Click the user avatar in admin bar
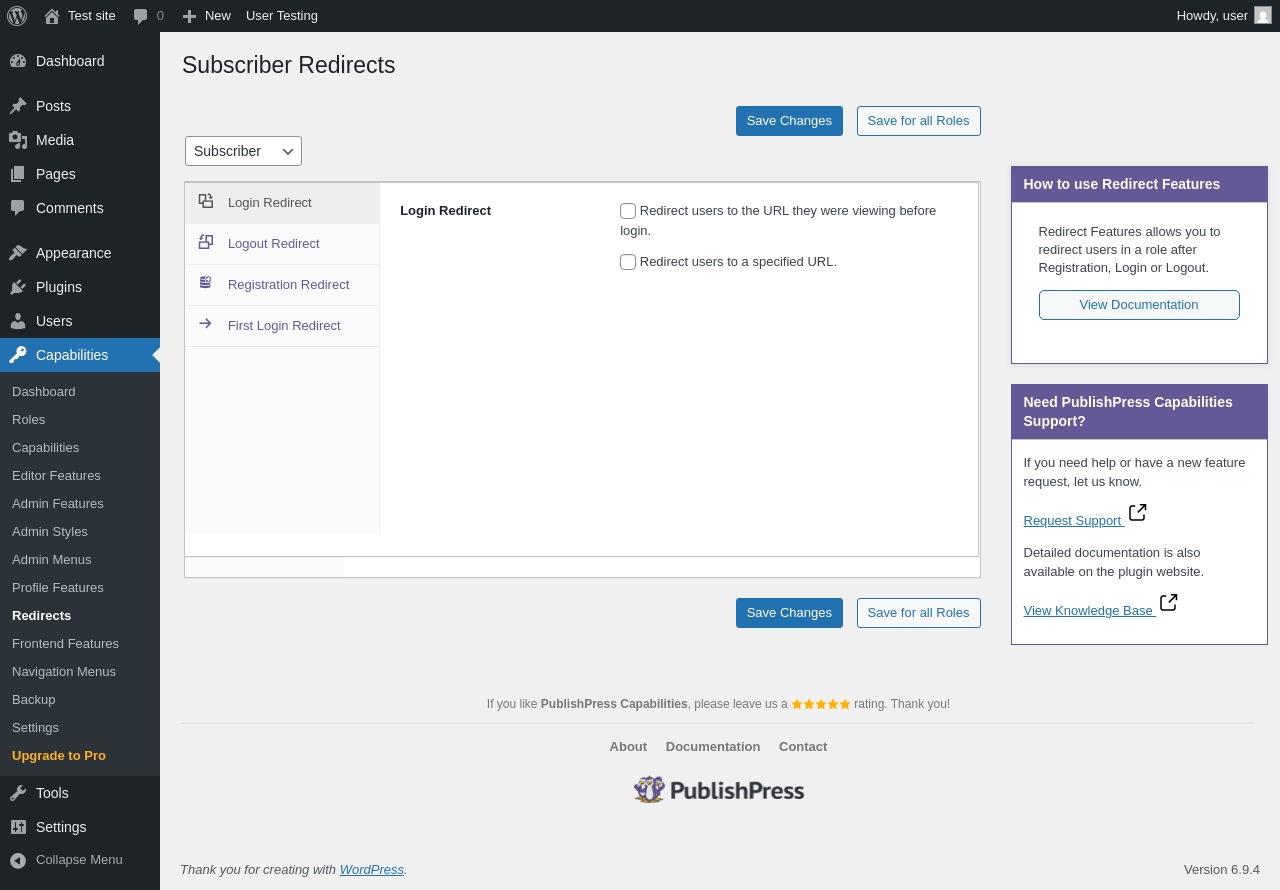The height and width of the screenshot is (890, 1280). pyautogui.click(x=1263, y=16)
